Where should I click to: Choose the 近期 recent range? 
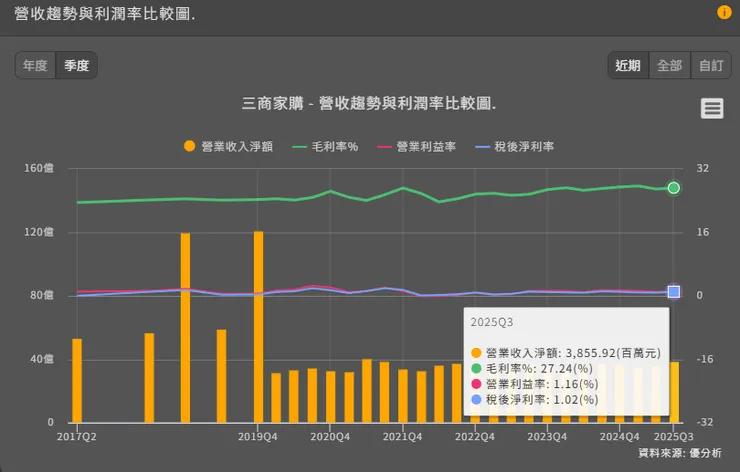(628, 65)
